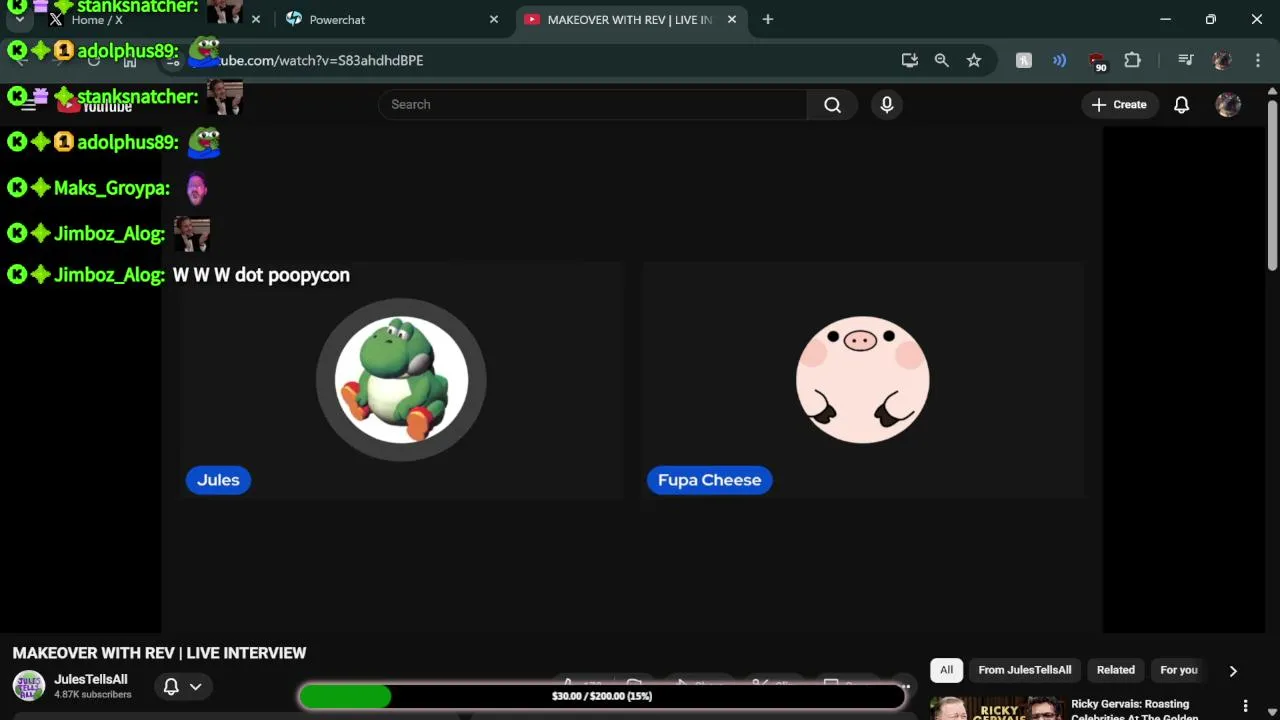1280x720 pixels.
Task: Open the Extensions puzzle-piece menu
Action: coord(1132,60)
